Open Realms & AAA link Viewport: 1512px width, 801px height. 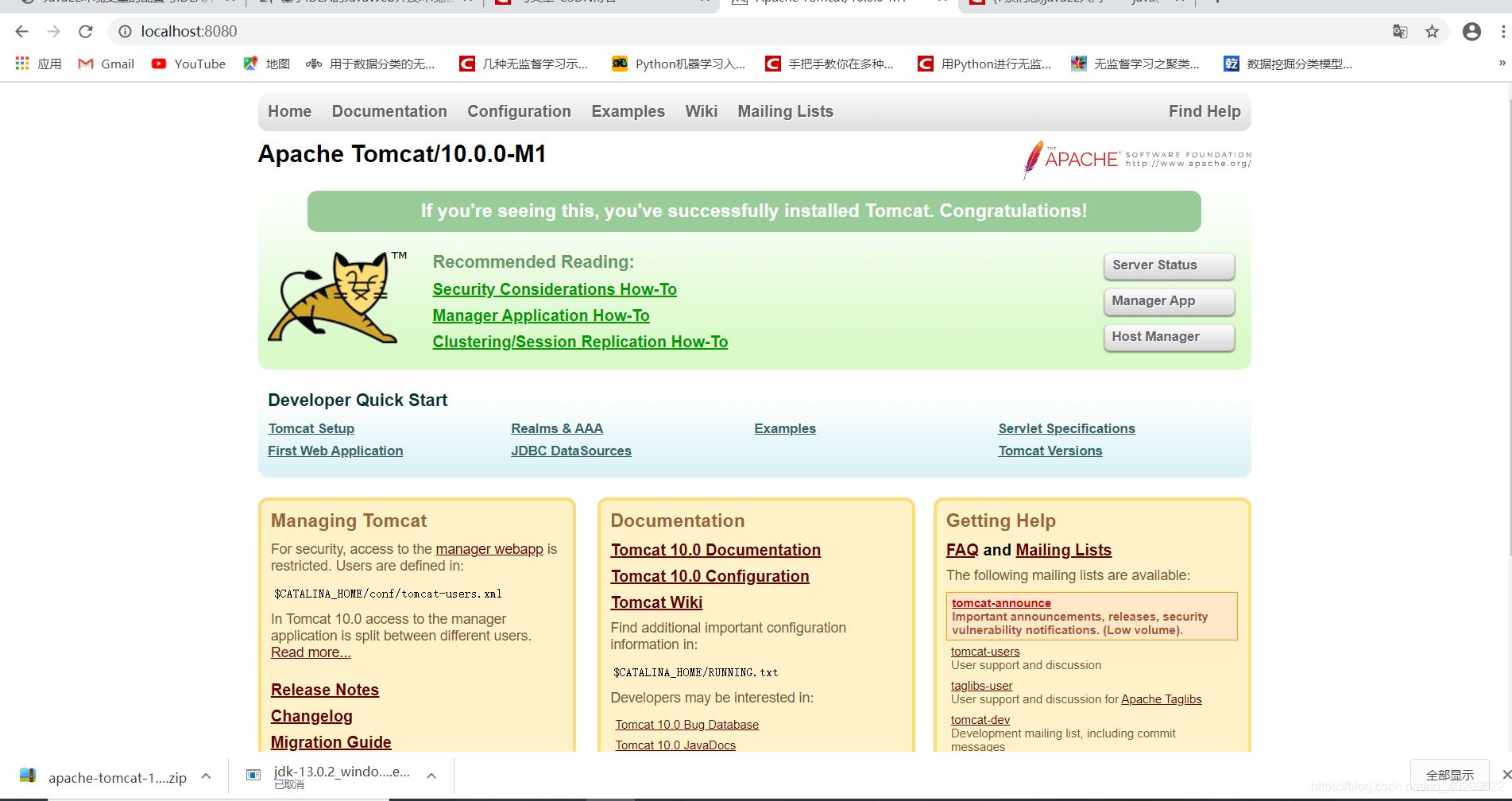pos(557,428)
